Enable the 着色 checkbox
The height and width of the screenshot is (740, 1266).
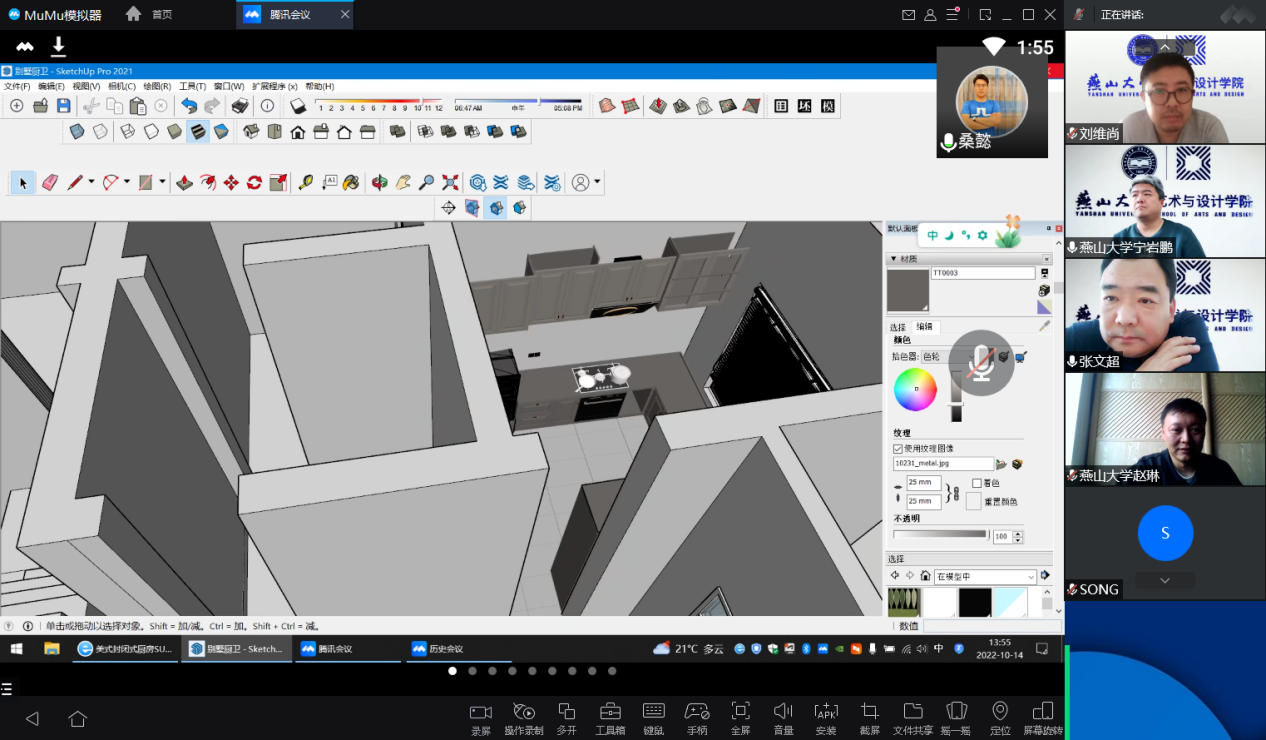[977, 483]
